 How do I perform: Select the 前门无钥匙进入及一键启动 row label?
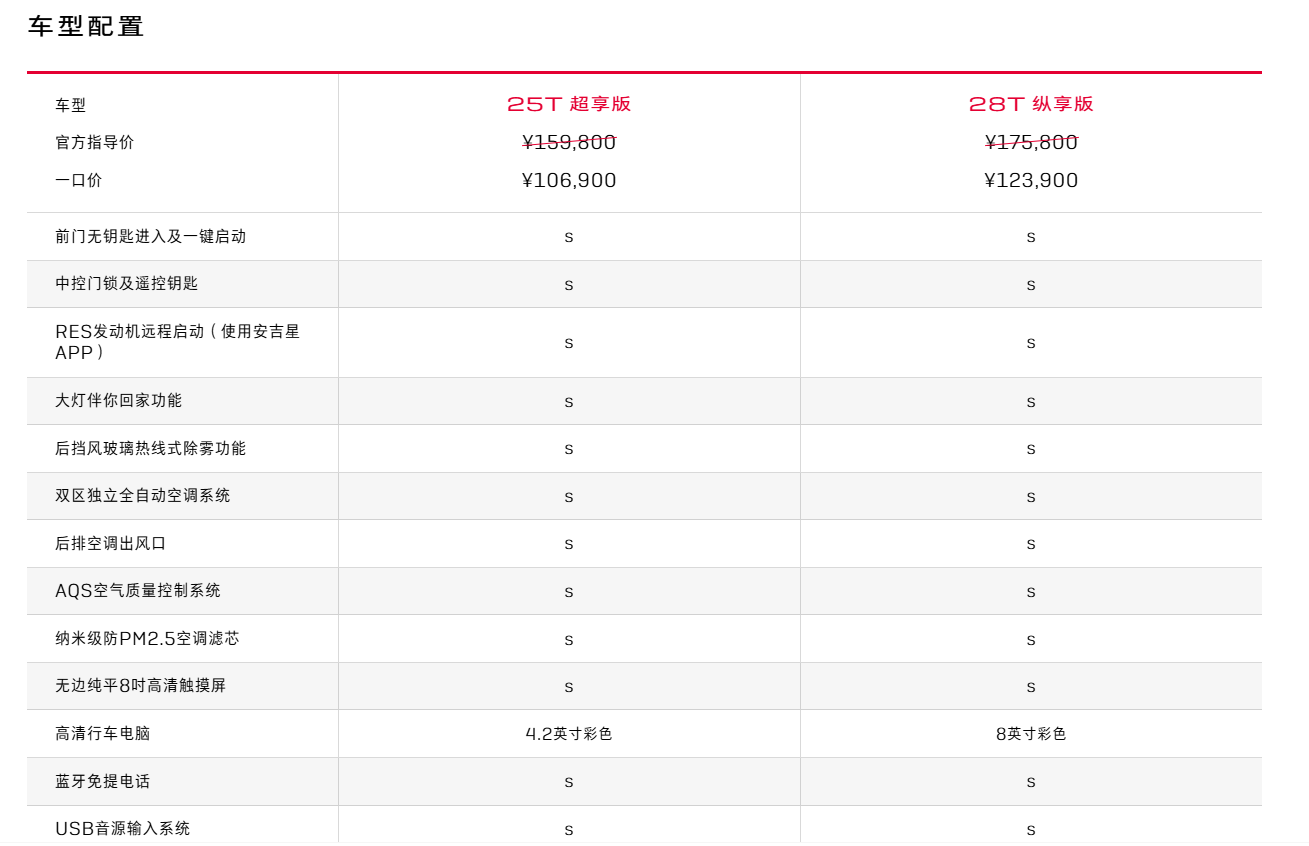click(150, 237)
